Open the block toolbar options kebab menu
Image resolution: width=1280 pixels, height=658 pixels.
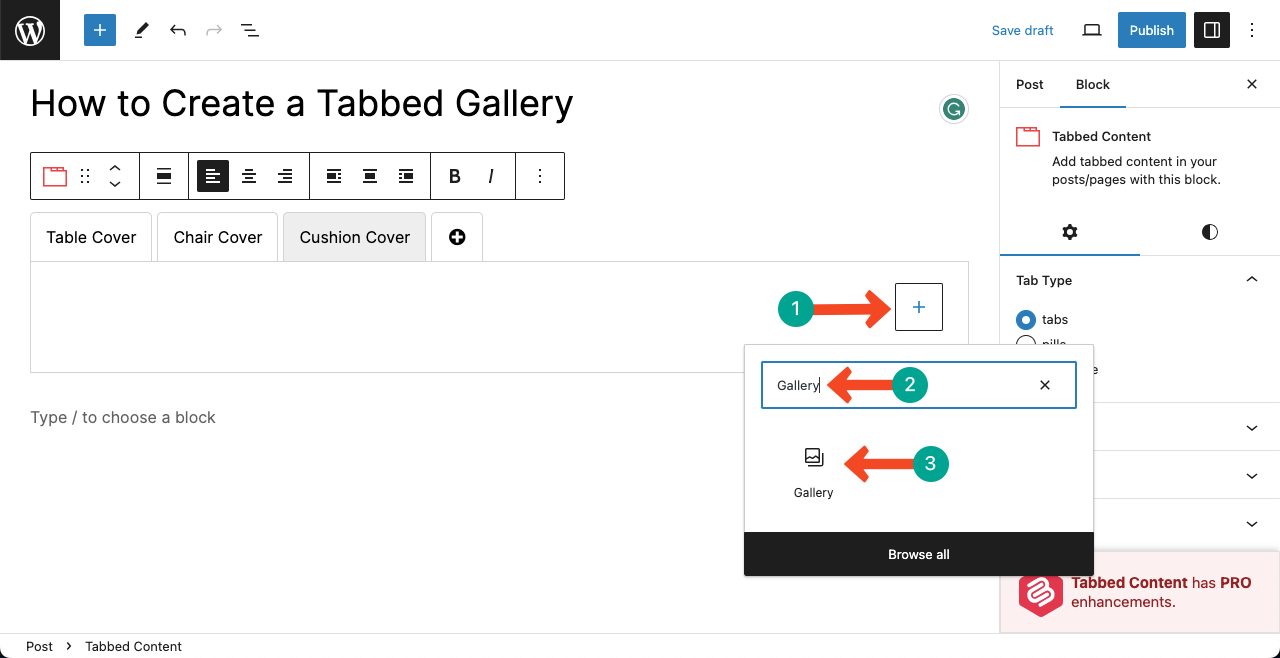[540, 175]
